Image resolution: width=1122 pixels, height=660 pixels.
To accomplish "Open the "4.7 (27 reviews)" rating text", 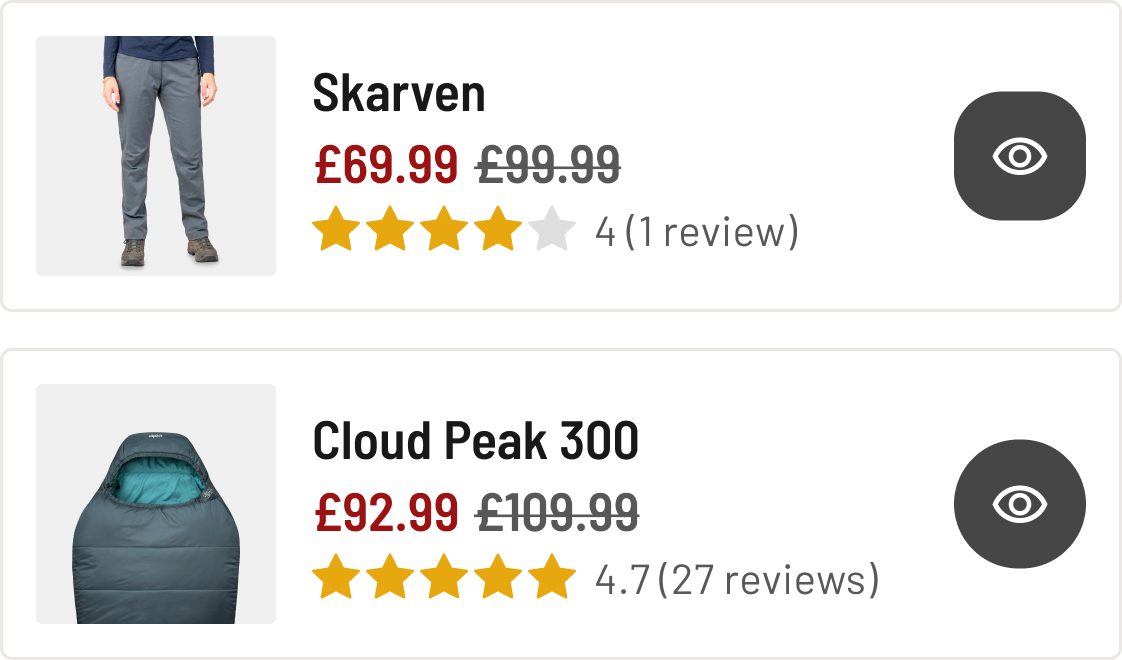I will click(x=737, y=580).
